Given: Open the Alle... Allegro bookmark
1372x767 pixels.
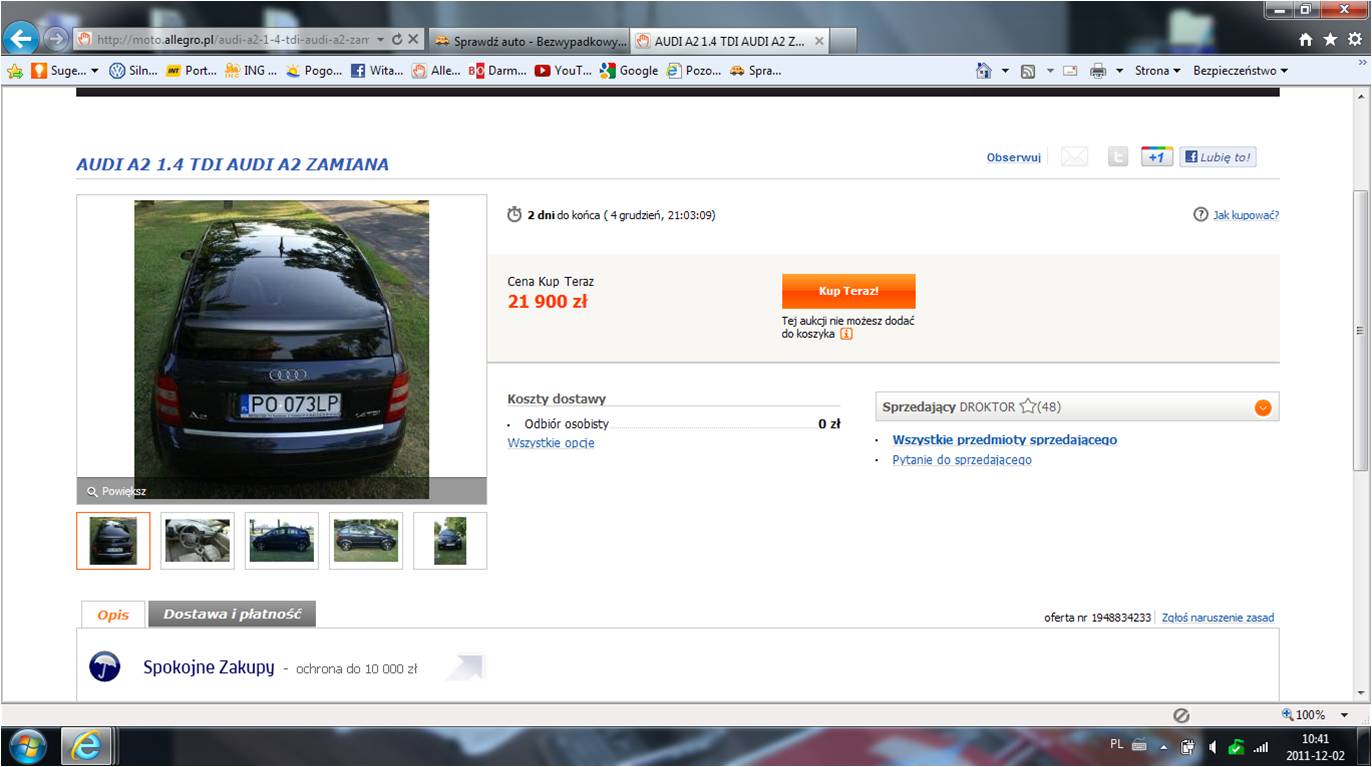Looking at the screenshot, I should (437, 71).
